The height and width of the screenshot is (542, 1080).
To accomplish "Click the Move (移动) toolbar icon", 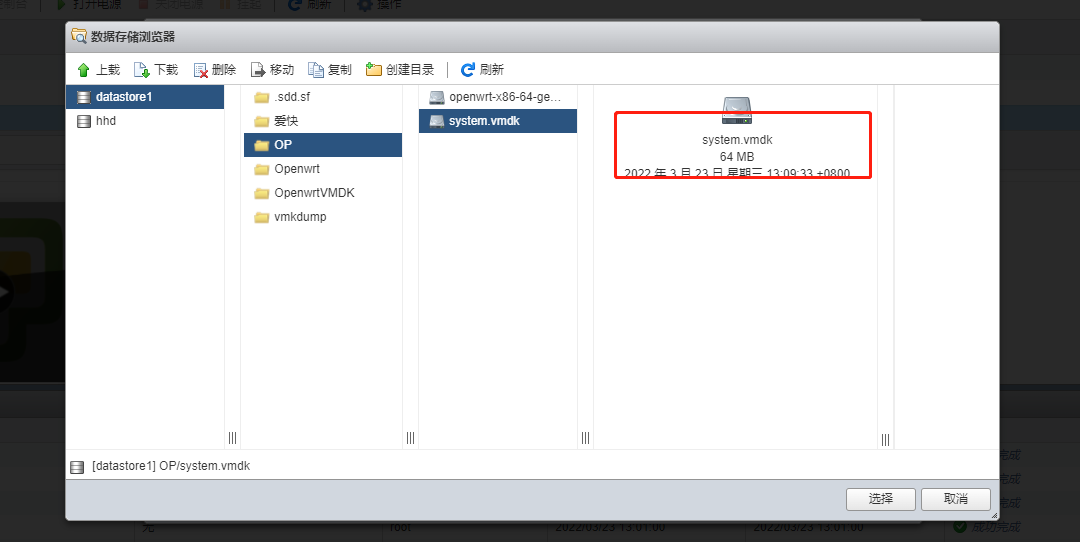I will [258, 70].
